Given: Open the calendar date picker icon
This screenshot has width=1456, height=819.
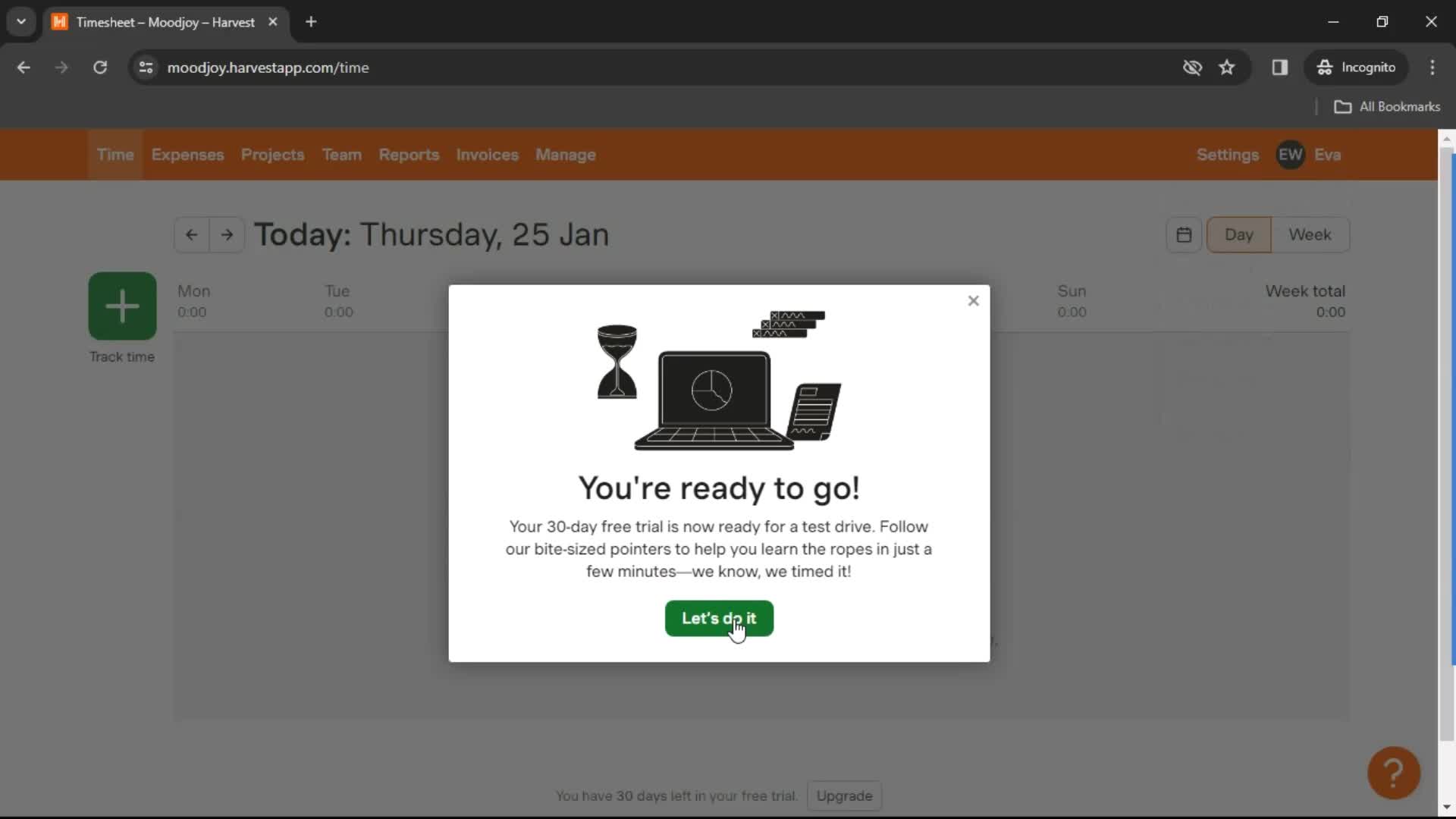Looking at the screenshot, I should (1183, 234).
